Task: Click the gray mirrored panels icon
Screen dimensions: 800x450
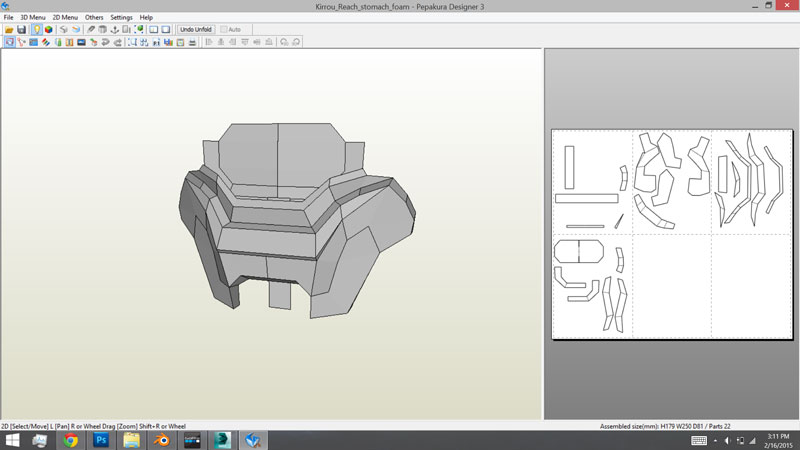Action: tap(127, 30)
